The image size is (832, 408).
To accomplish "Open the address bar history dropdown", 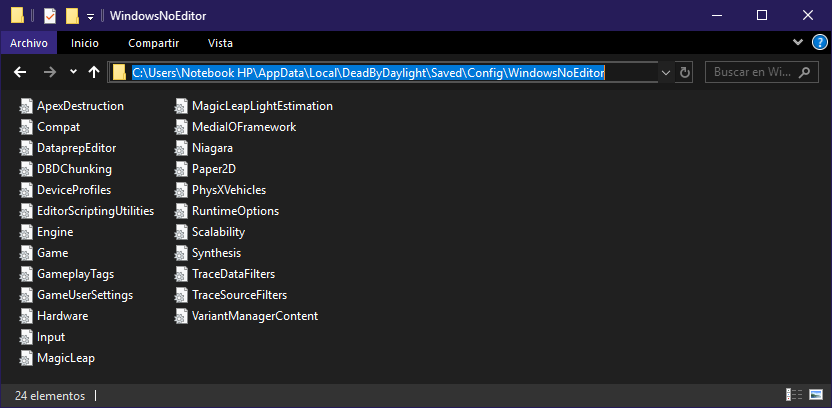I will 666,72.
